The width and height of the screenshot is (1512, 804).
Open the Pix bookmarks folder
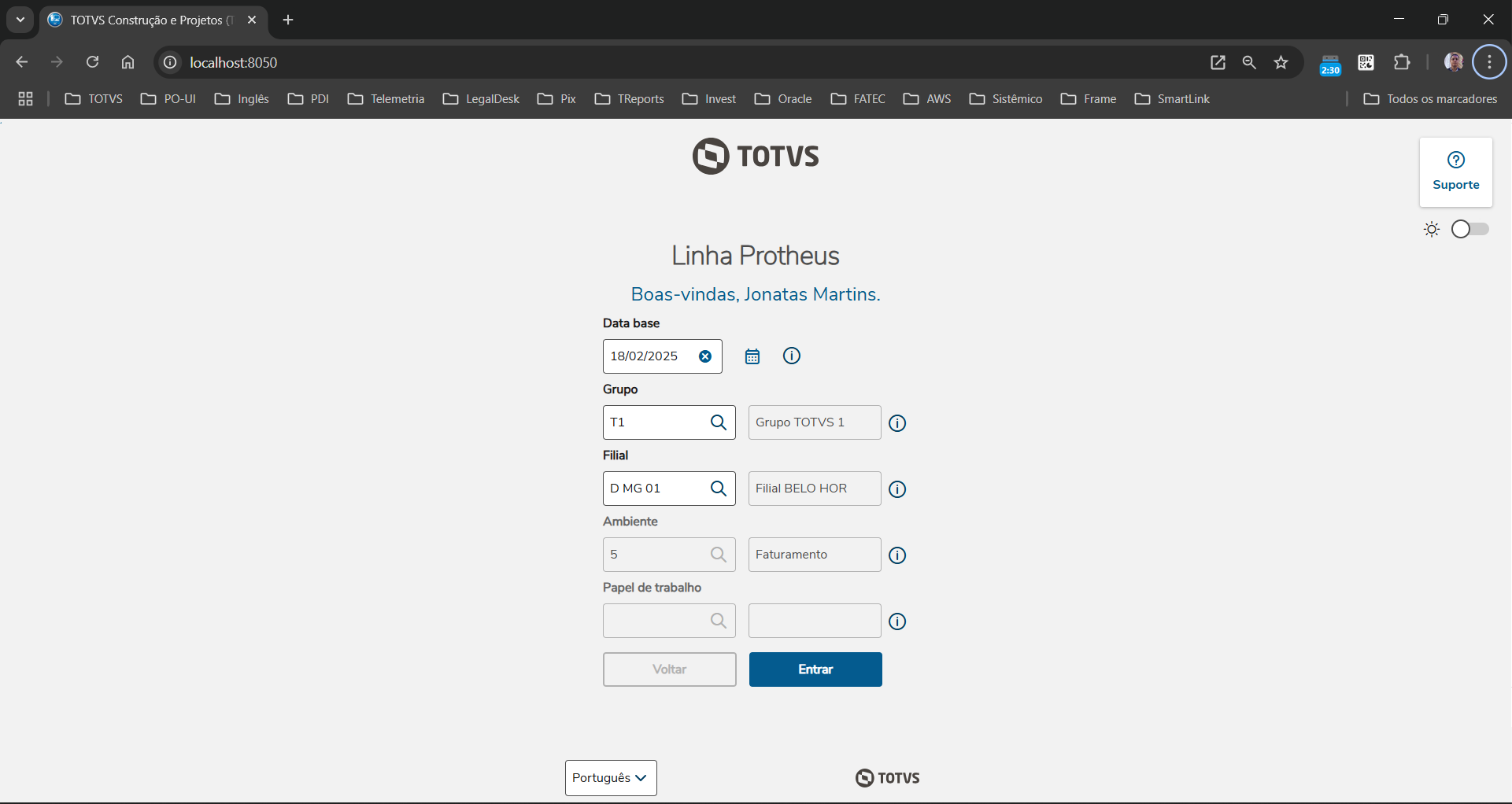click(557, 99)
